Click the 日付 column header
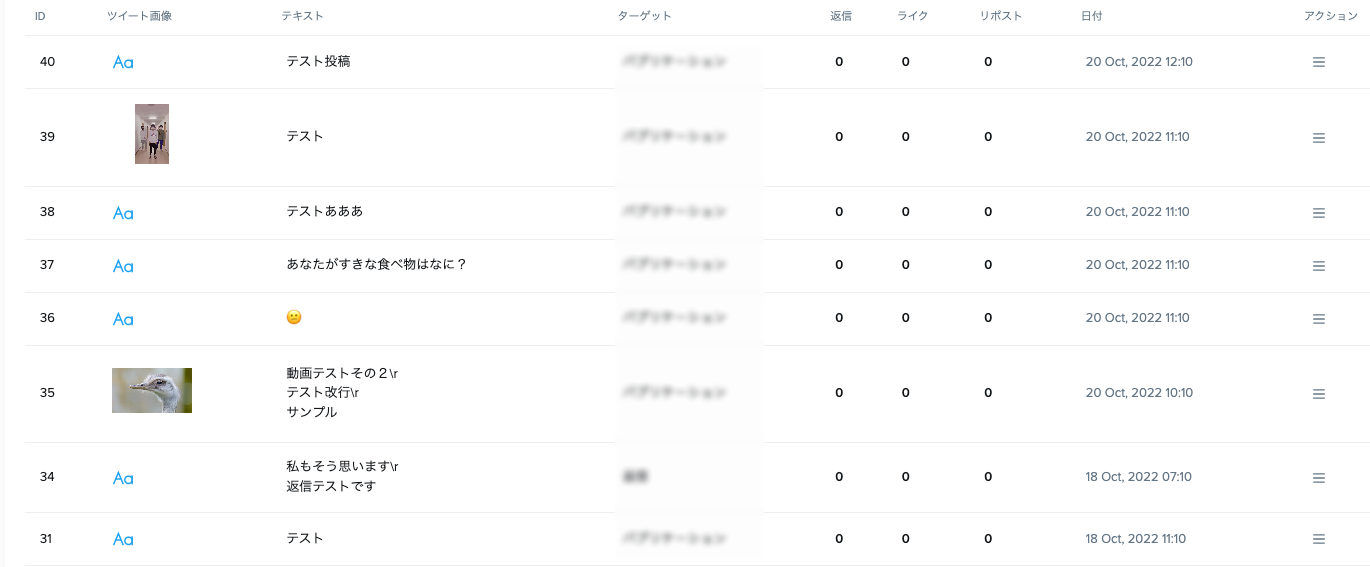This screenshot has width=1370, height=567. coord(1092,16)
